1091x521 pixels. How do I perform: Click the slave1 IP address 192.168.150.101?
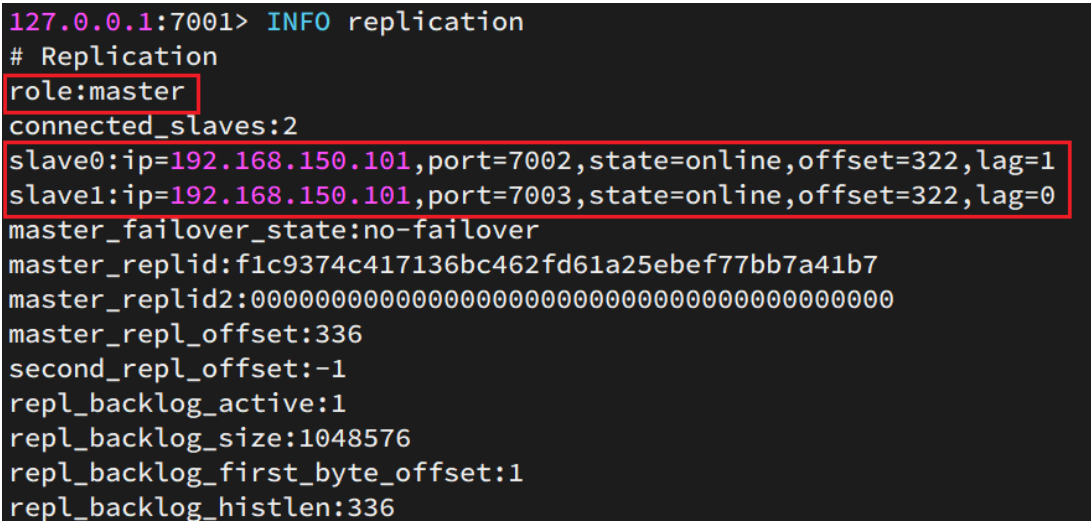pyautogui.click(x=290, y=195)
